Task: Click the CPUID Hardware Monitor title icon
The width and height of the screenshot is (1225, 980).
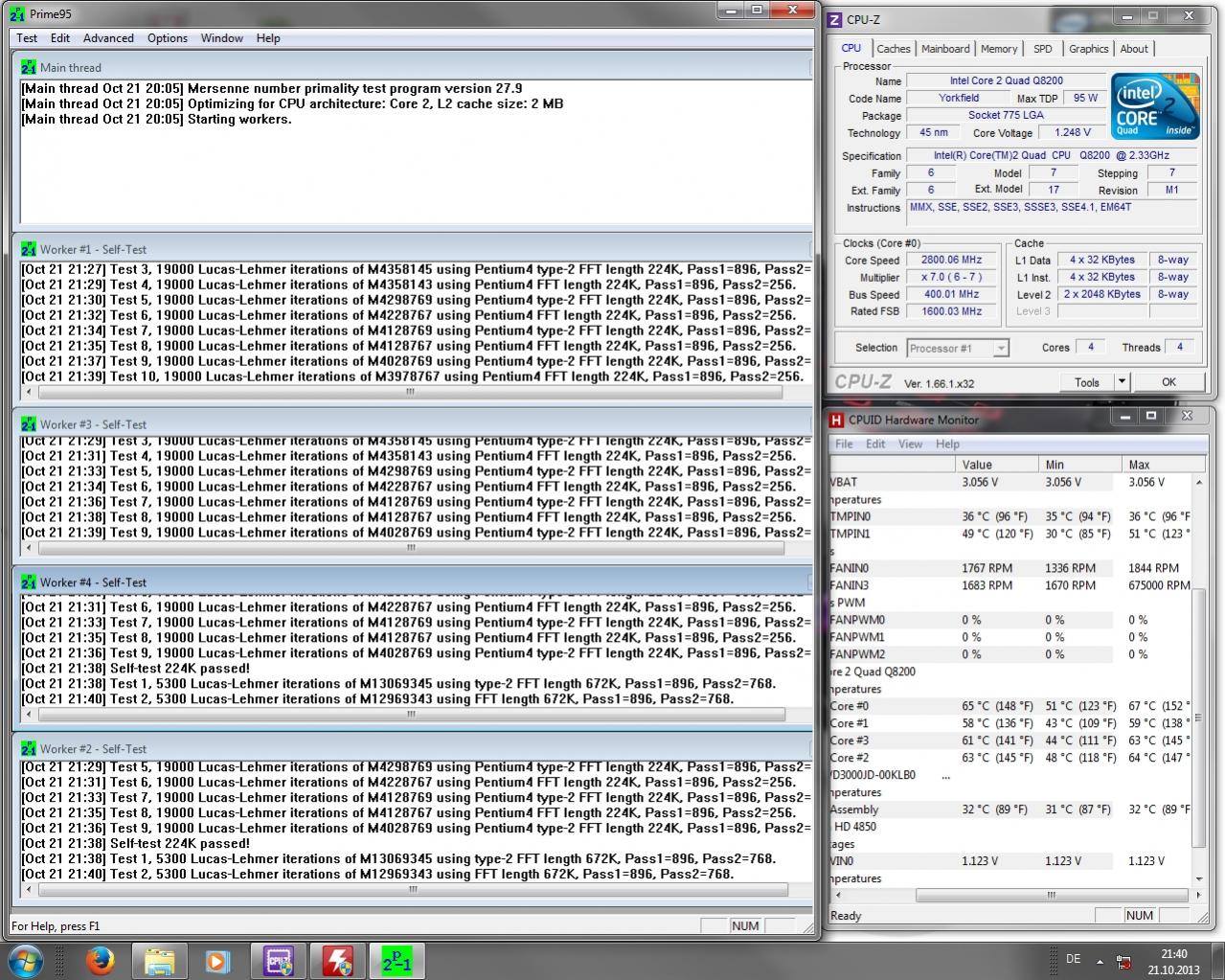Action: coord(836,420)
